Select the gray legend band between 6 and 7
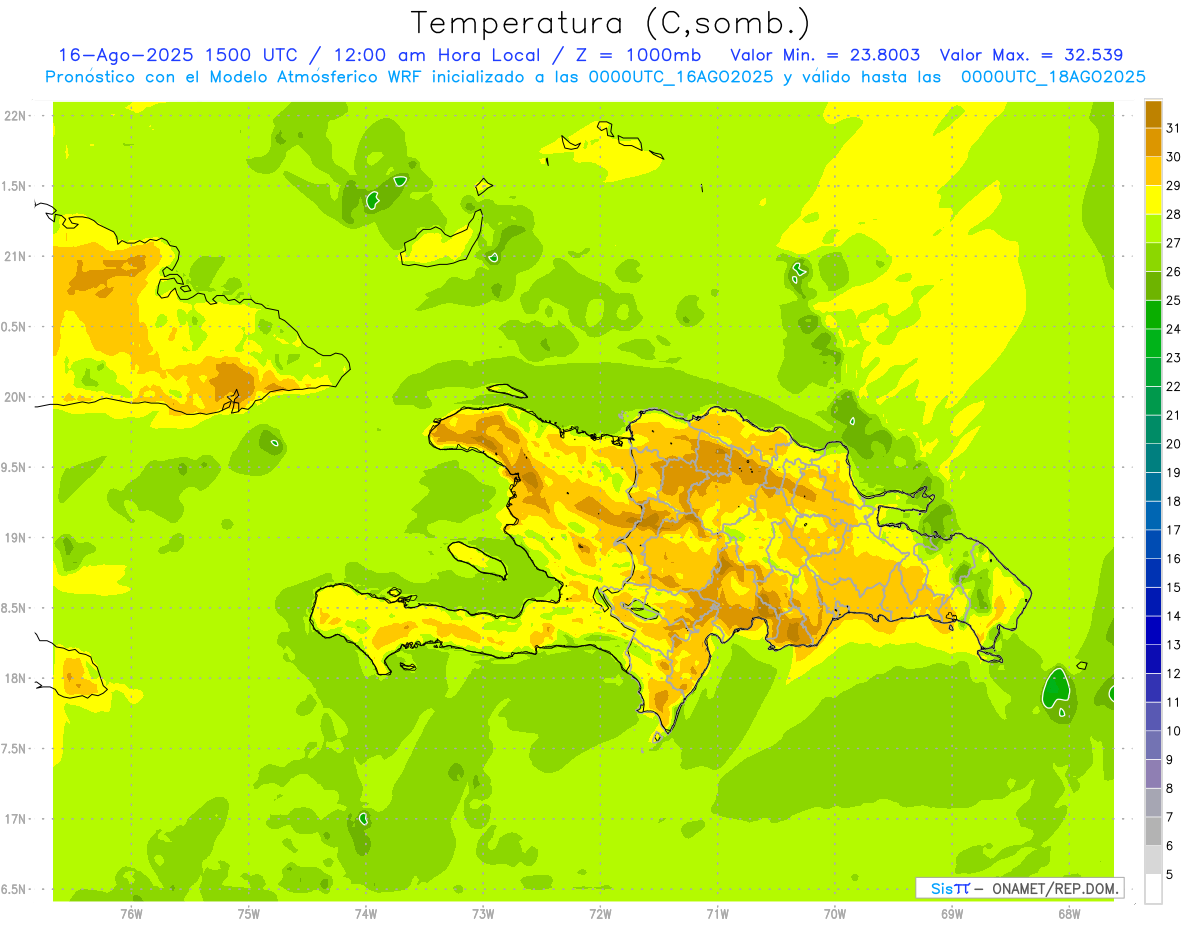The height and width of the screenshot is (927, 1200). pos(1153,831)
